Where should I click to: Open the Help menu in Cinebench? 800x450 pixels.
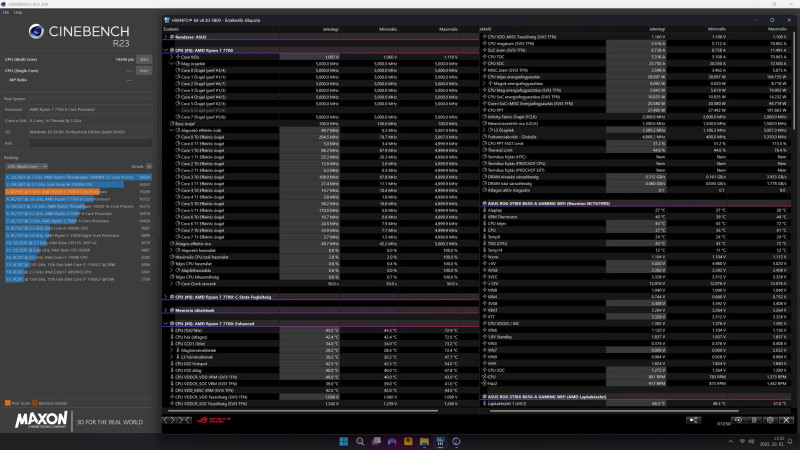[x=18, y=12]
